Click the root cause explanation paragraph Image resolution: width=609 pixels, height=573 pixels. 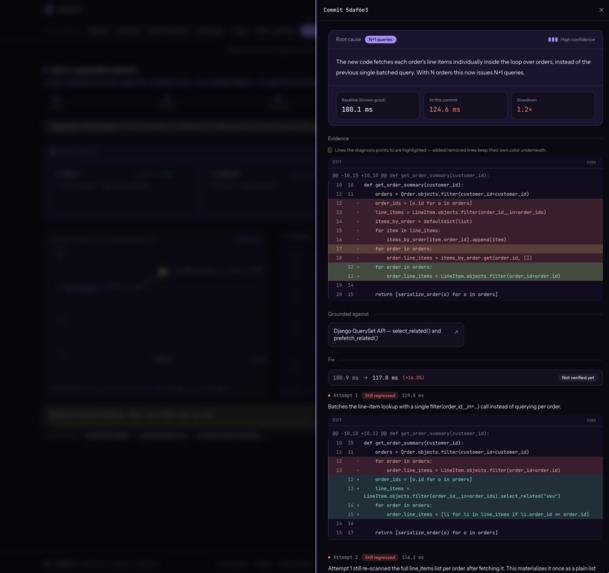point(463,67)
